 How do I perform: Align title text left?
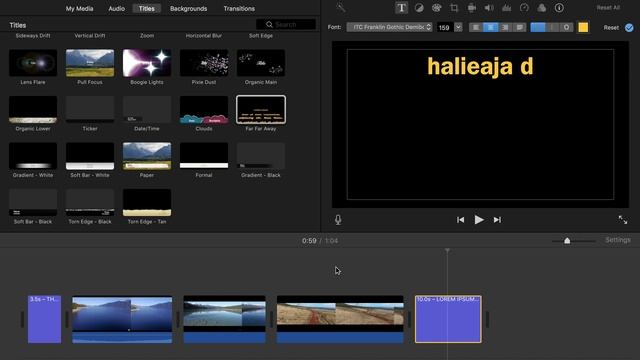pyautogui.click(x=476, y=27)
